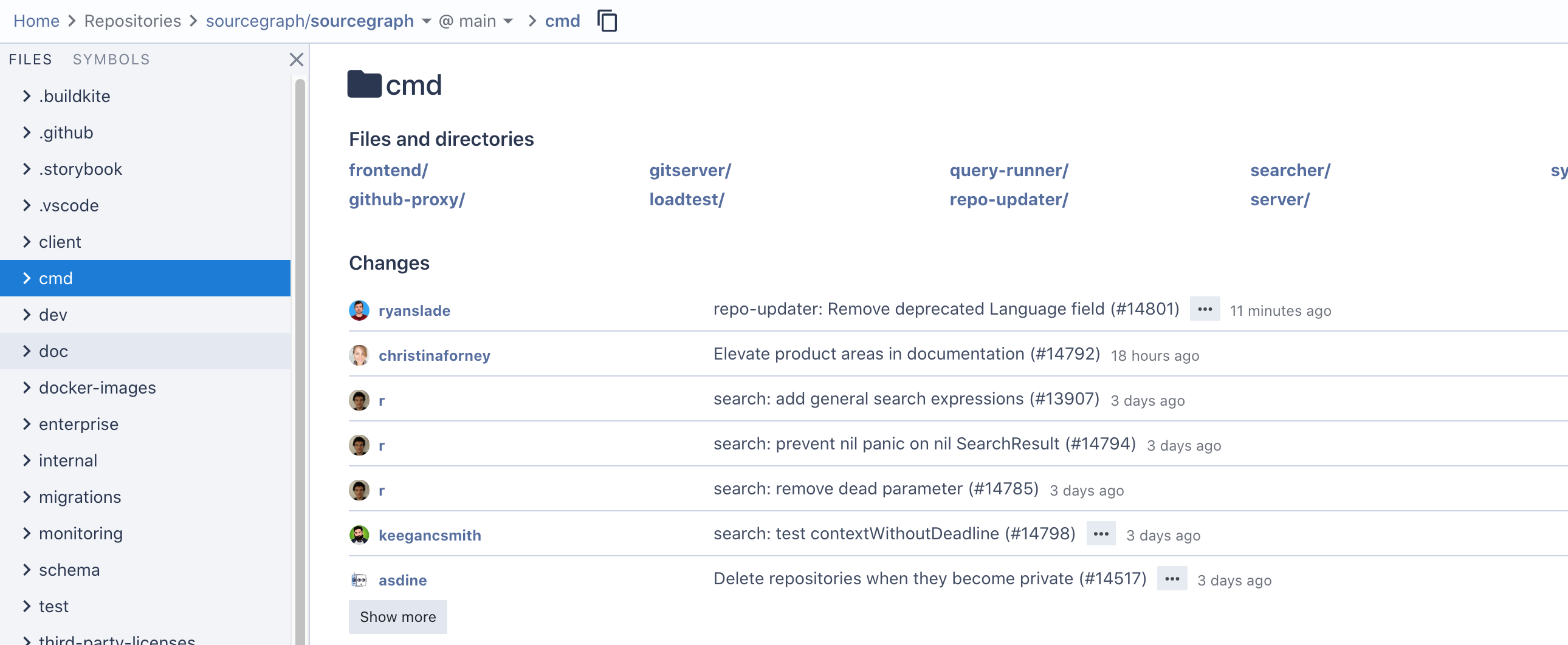The height and width of the screenshot is (645, 1568).
Task: Click the avatar beside the #14794 commit
Action: (x=359, y=445)
